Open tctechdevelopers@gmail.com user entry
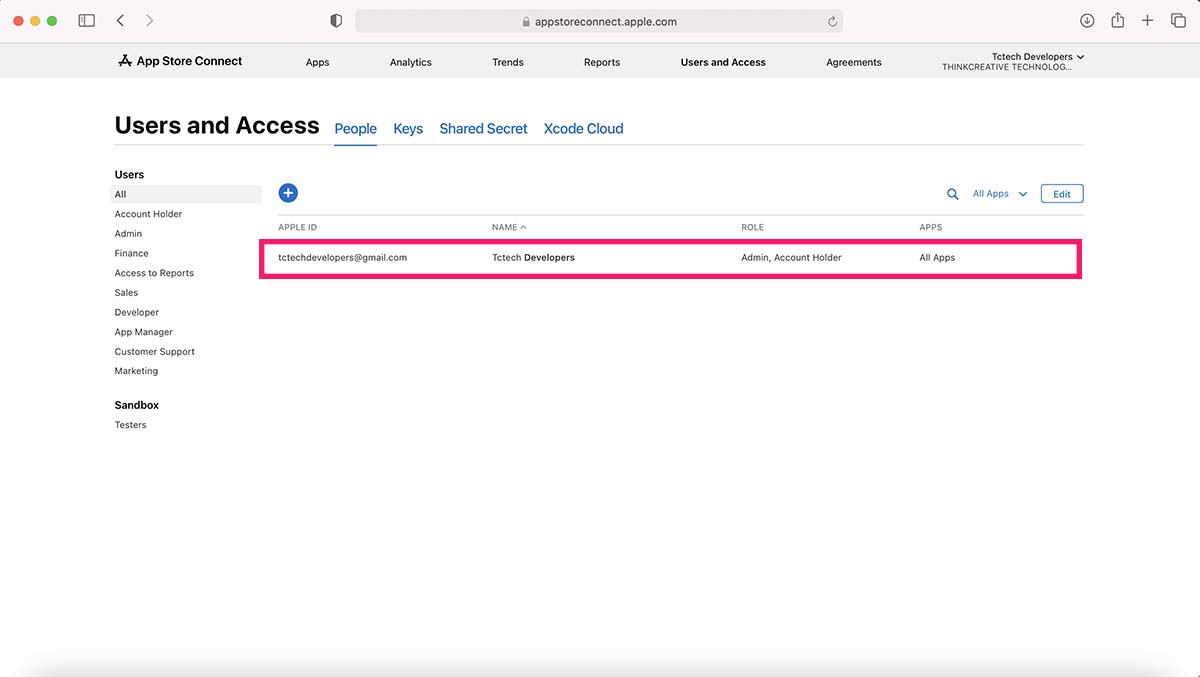Screen dimensions: 1200x677 coord(342,257)
